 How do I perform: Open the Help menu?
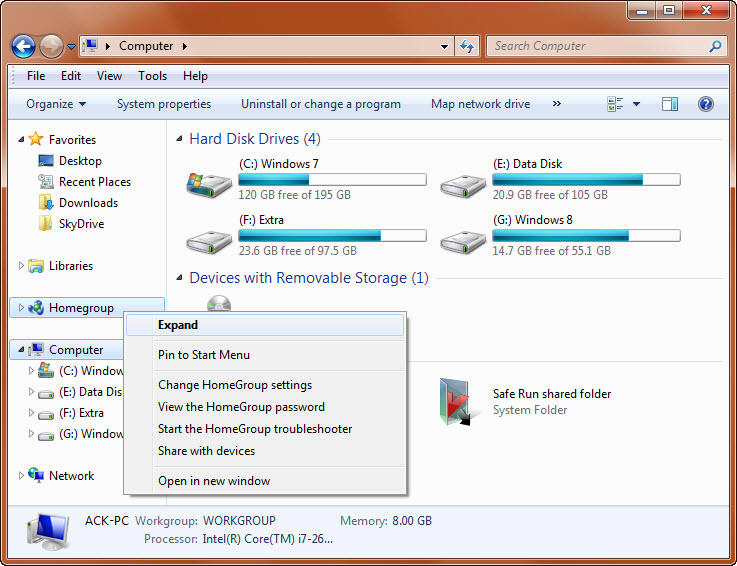195,76
